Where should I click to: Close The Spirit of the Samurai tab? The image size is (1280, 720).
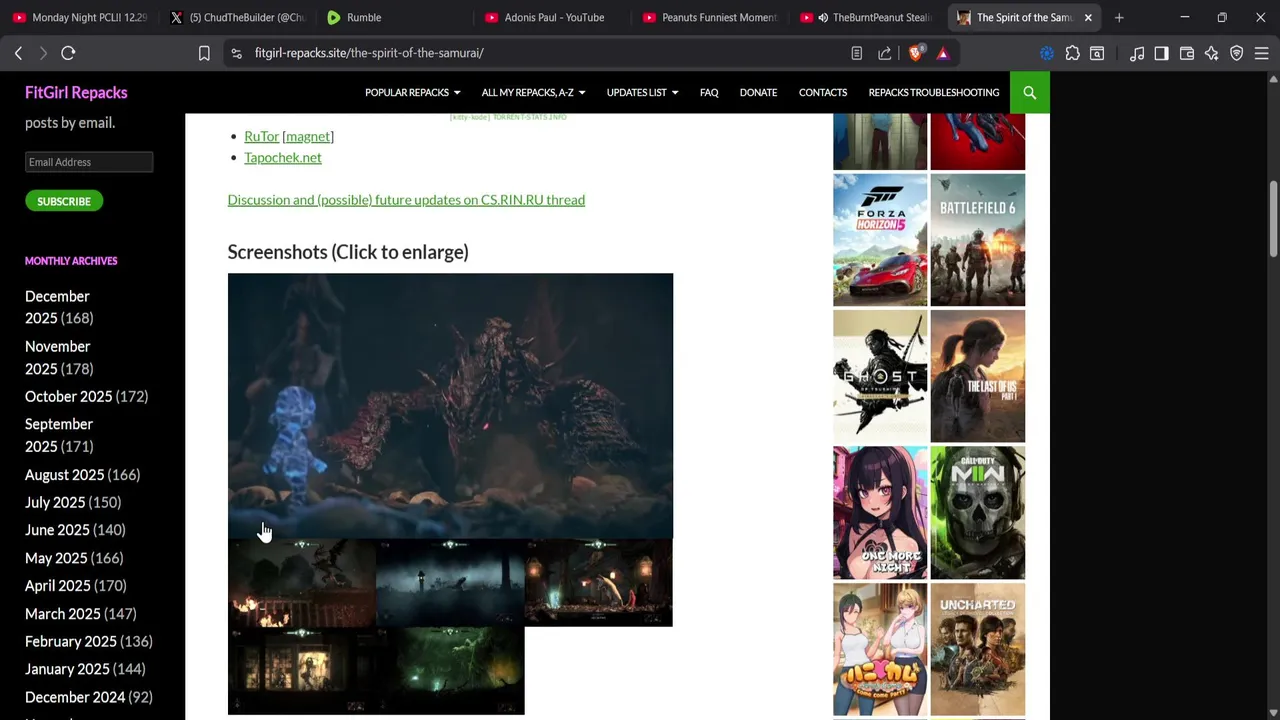coord(1088,17)
